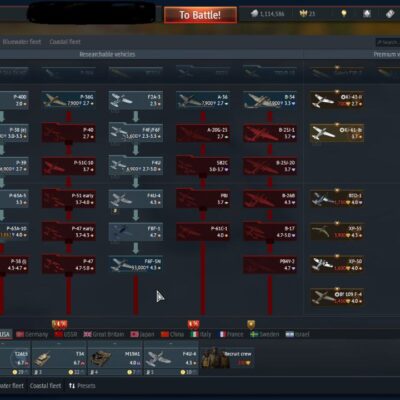This screenshot has height=400, width=400.
Task: Switch to the Great Britain nation tab
Action: [x=104, y=334]
